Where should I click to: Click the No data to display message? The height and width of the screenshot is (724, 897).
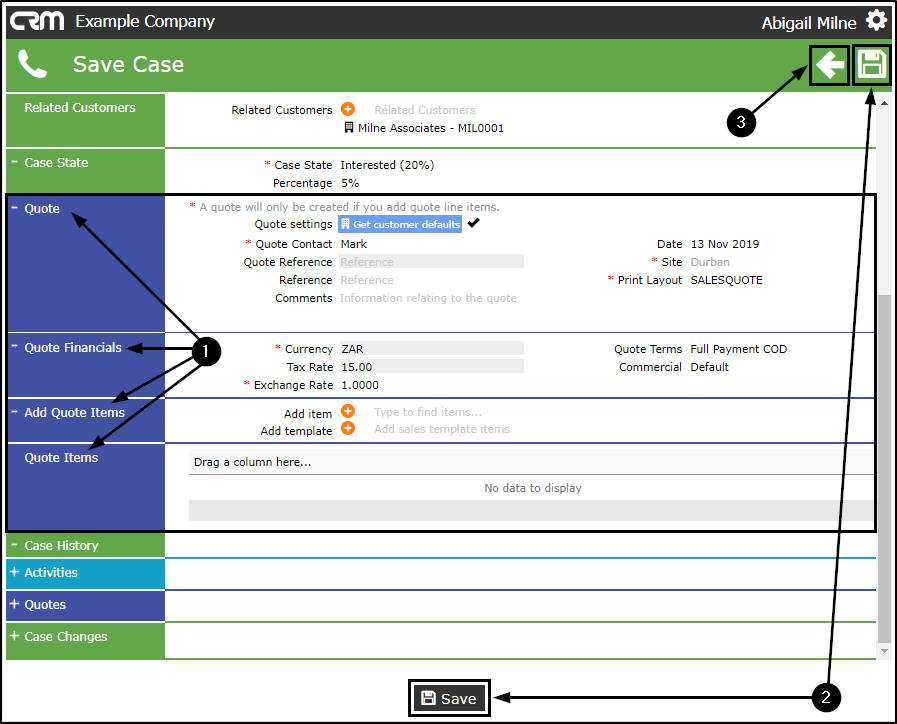[533, 488]
